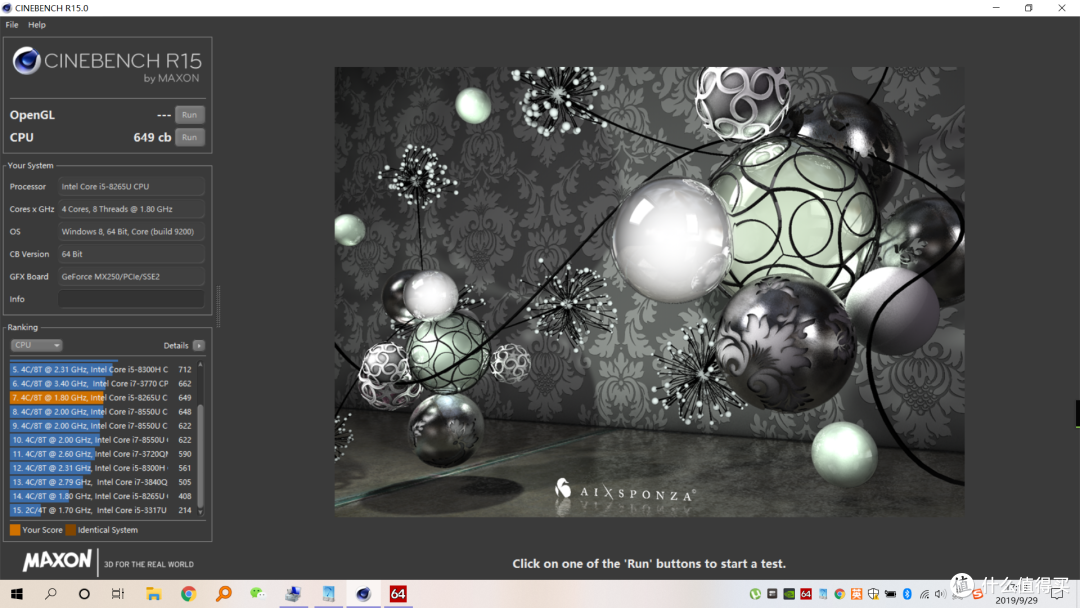Click the empty Info field
The width and height of the screenshot is (1080, 608).
(x=131, y=299)
